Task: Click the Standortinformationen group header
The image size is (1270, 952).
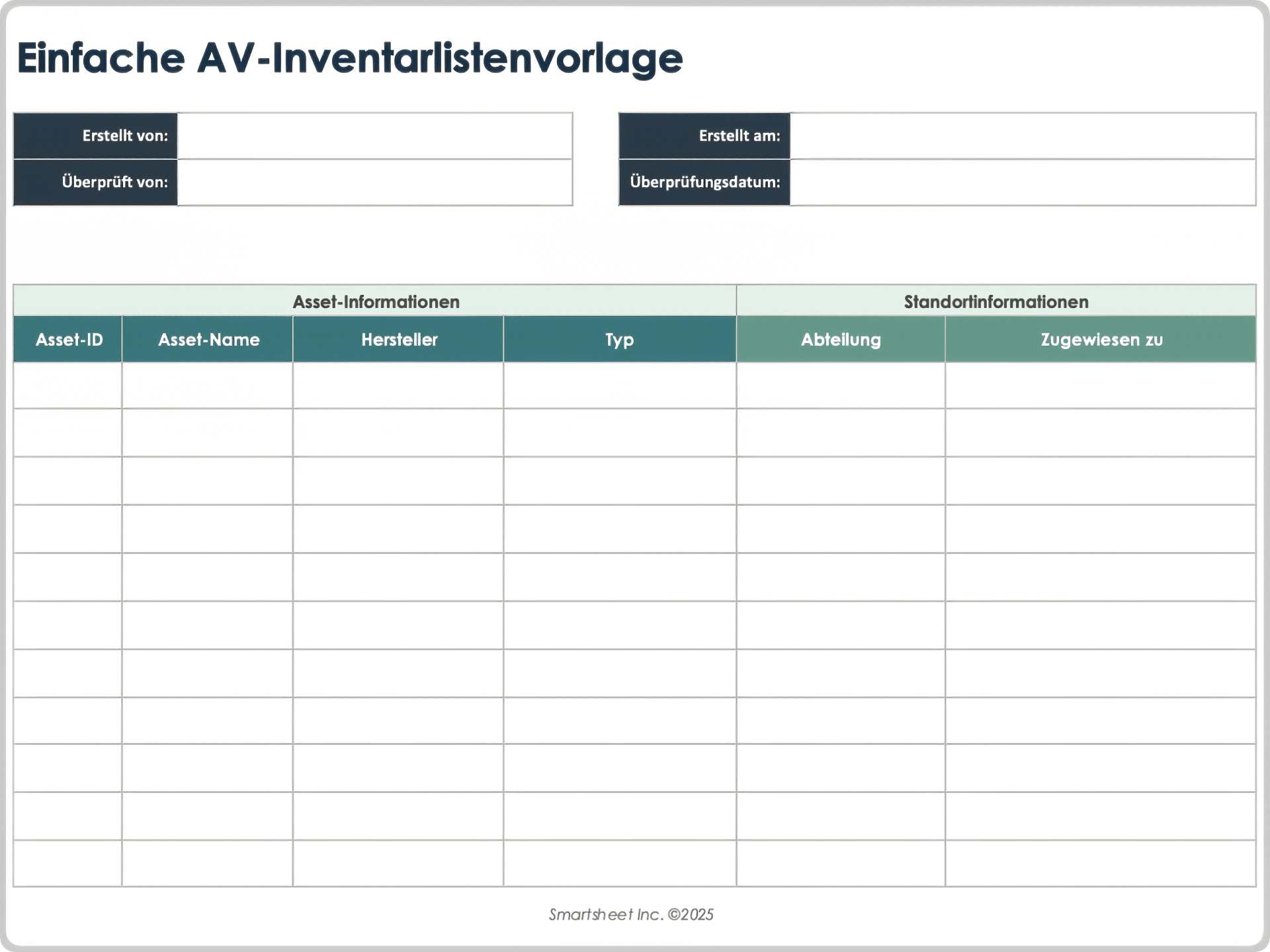Action: click(995, 301)
